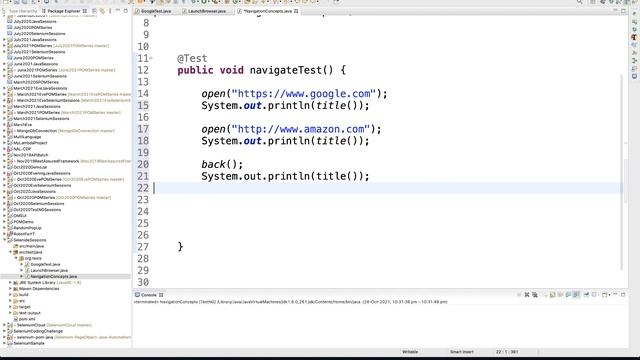Select the build folder

(24, 295)
